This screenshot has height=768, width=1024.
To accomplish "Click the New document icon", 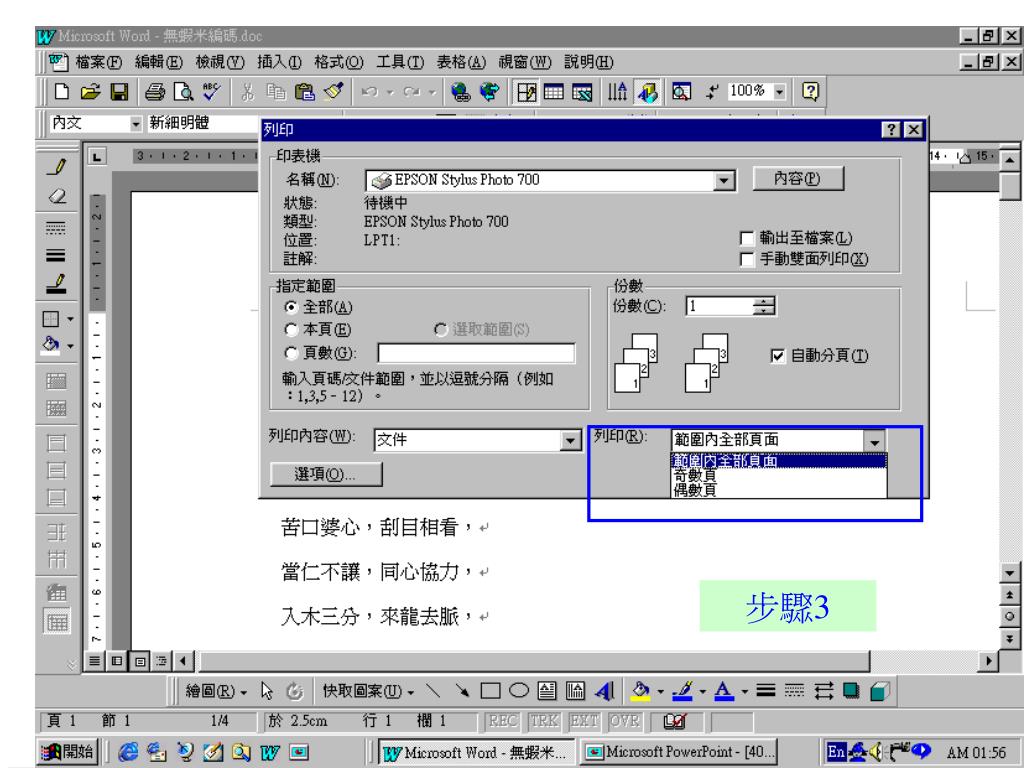I will [62, 91].
